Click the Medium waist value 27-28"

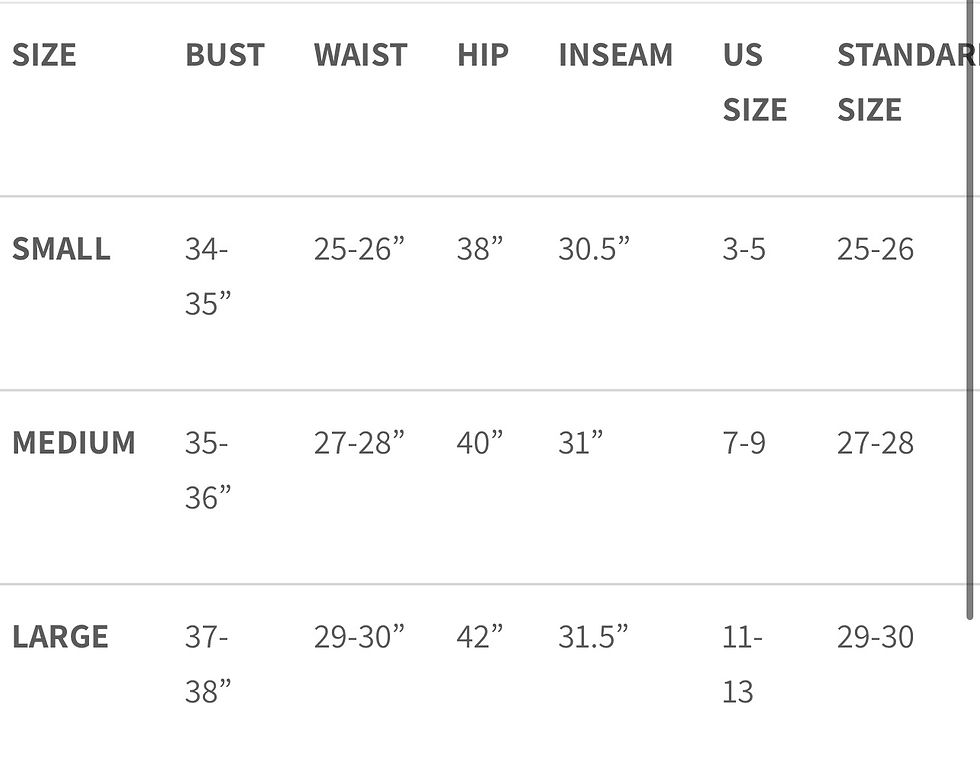tap(359, 443)
